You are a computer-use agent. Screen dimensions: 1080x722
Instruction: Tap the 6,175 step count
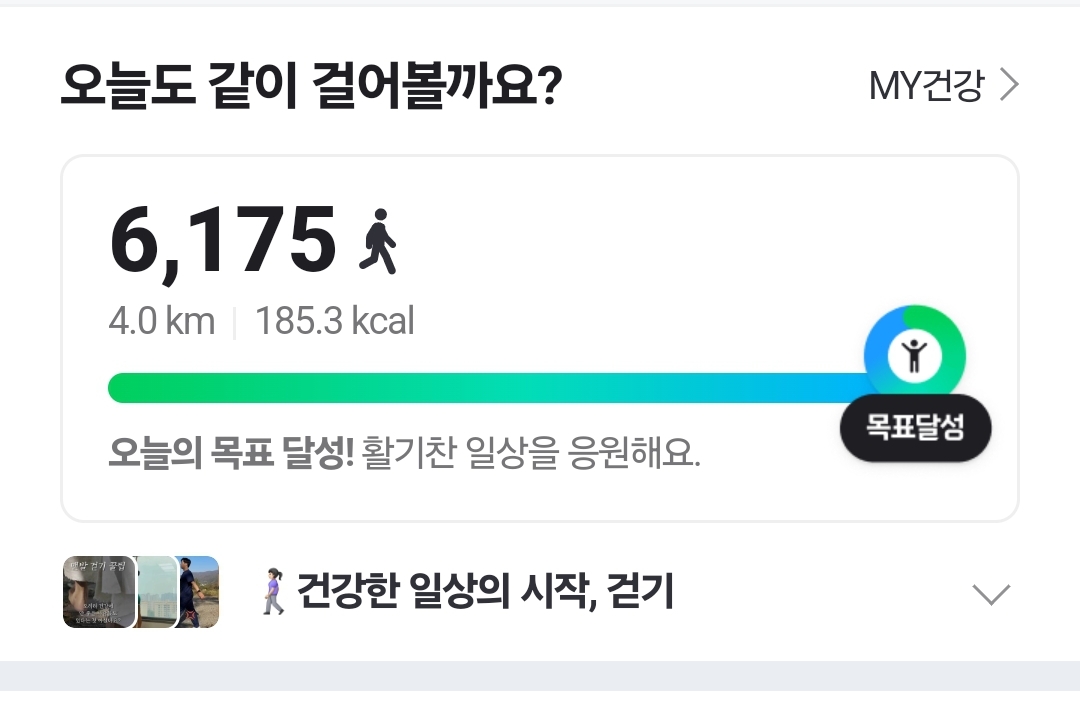coord(223,241)
